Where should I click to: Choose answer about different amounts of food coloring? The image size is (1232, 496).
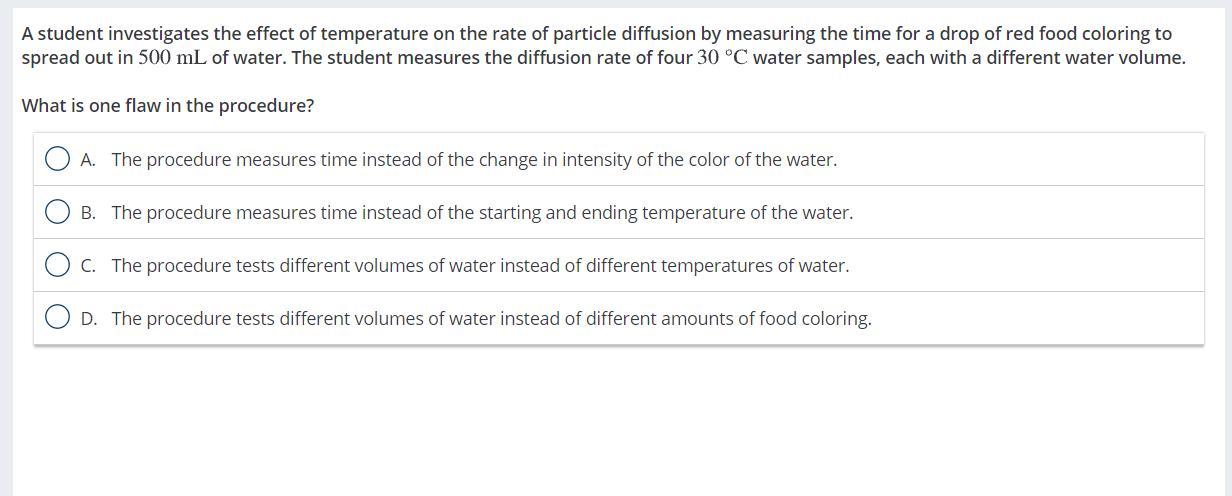(x=491, y=318)
